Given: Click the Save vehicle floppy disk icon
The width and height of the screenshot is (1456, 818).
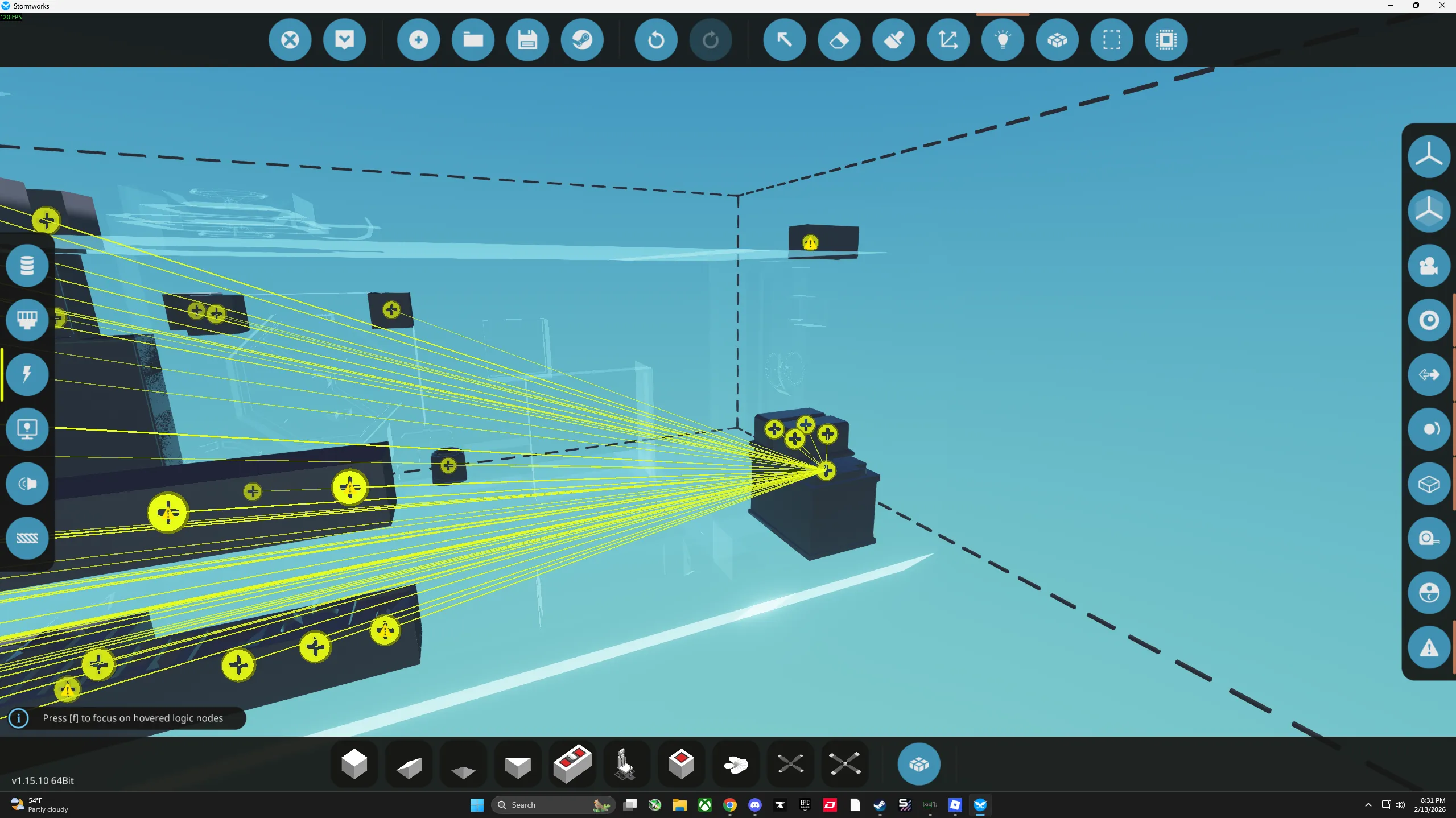Looking at the screenshot, I should pyautogui.click(x=527, y=40).
